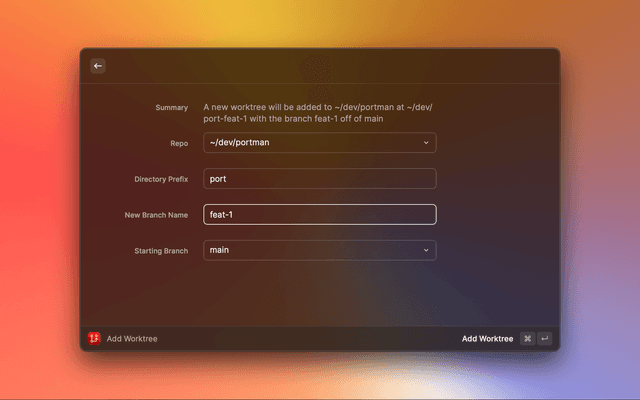Click the "port" text in prefix field
The width and height of the screenshot is (640, 400).
pos(218,179)
